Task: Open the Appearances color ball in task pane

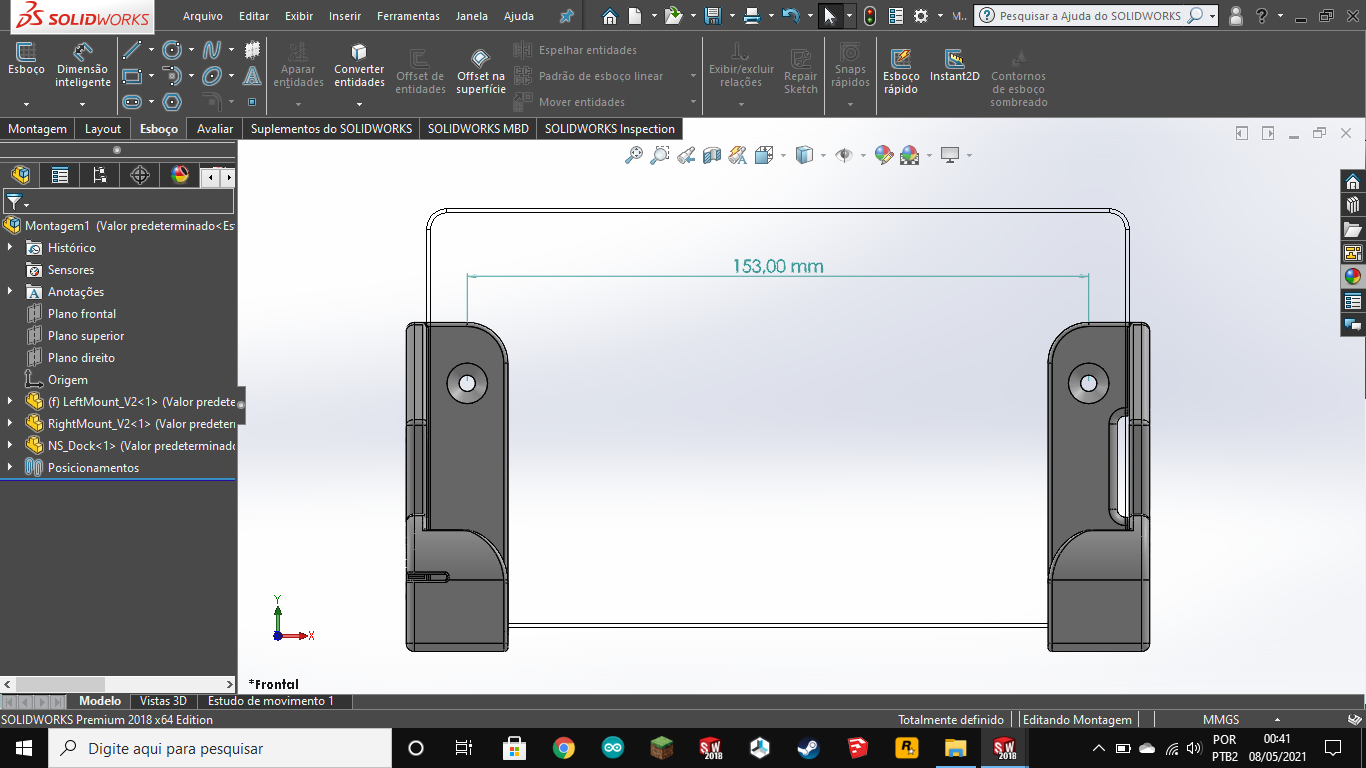Action: click(x=1353, y=277)
